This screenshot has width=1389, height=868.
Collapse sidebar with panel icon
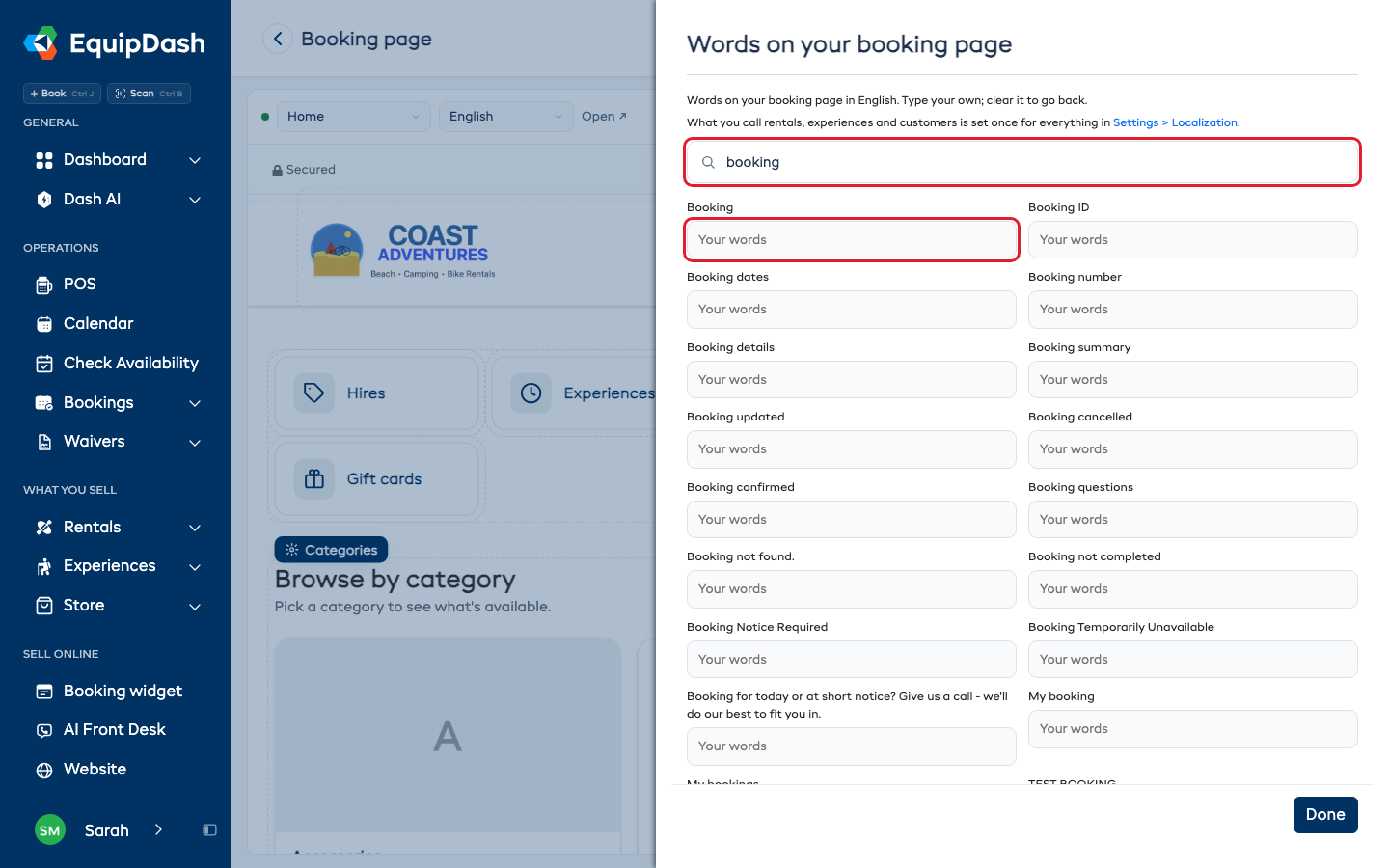(x=209, y=829)
